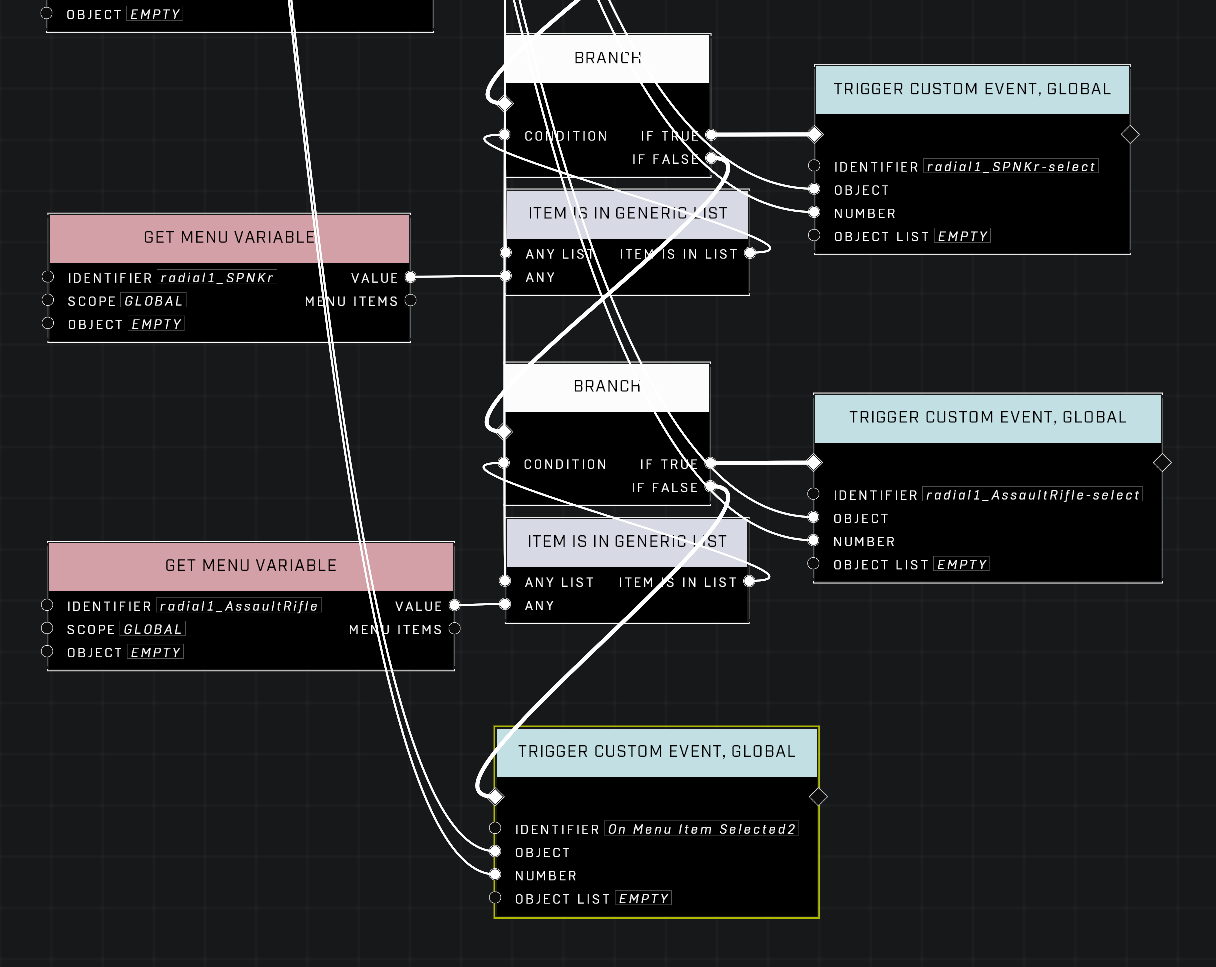Click Identifier pin of the radial1_SPNKr Get Menu Variable node
This screenshot has width=1216, height=967.
pyautogui.click(x=48, y=277)
